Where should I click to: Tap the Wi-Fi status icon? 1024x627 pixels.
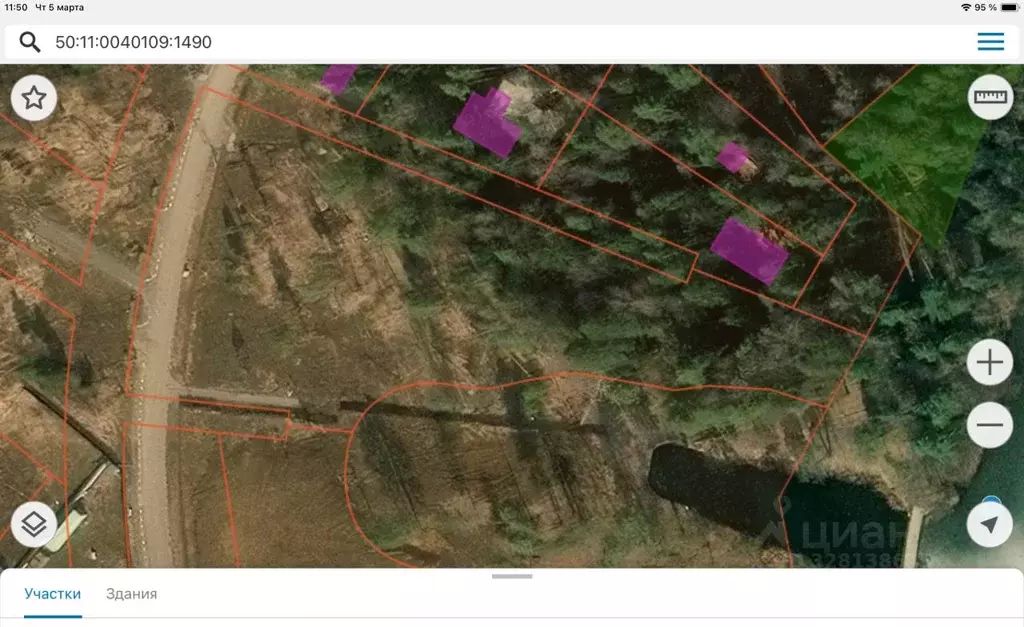pyautogui.click(x=966, y=7)
